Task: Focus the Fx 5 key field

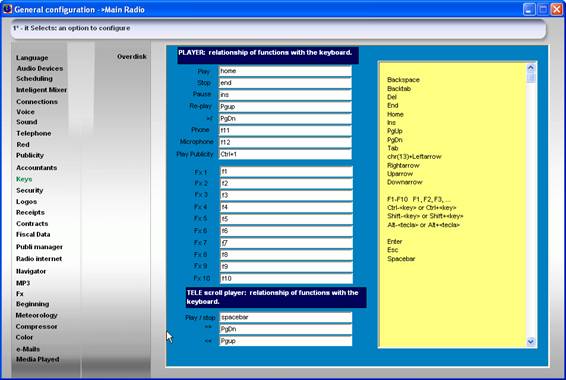Action: [x=286, y=219]
